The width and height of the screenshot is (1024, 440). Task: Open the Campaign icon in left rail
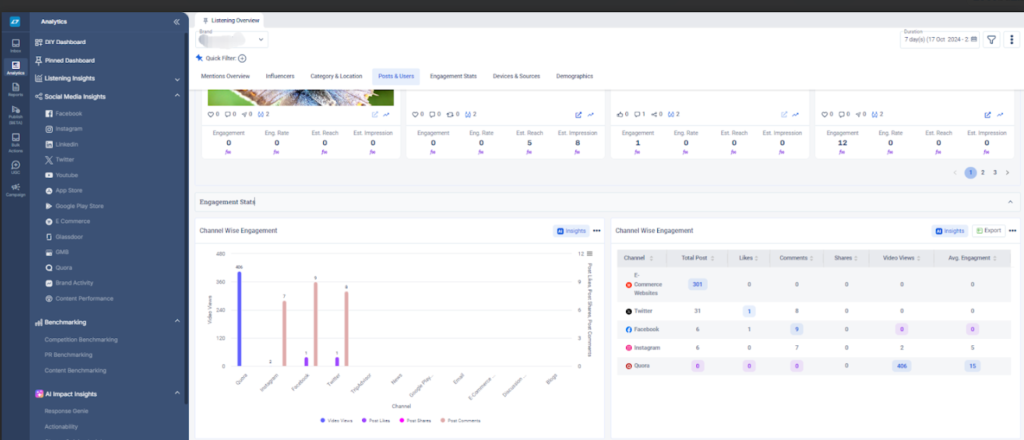[x=16, y=189]
